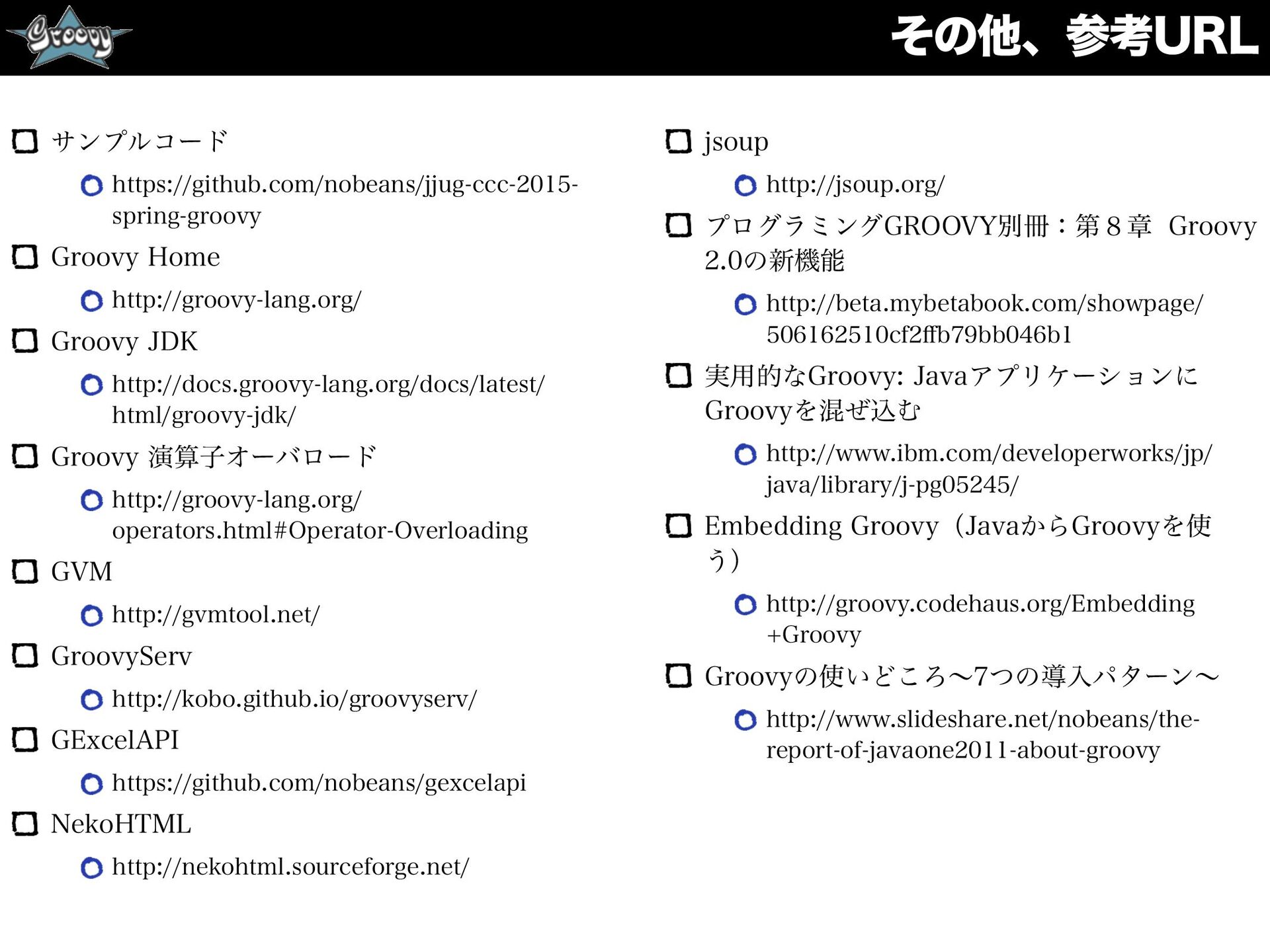
Task: Open the jsoup.org link
Action: [x=855, y=184]
